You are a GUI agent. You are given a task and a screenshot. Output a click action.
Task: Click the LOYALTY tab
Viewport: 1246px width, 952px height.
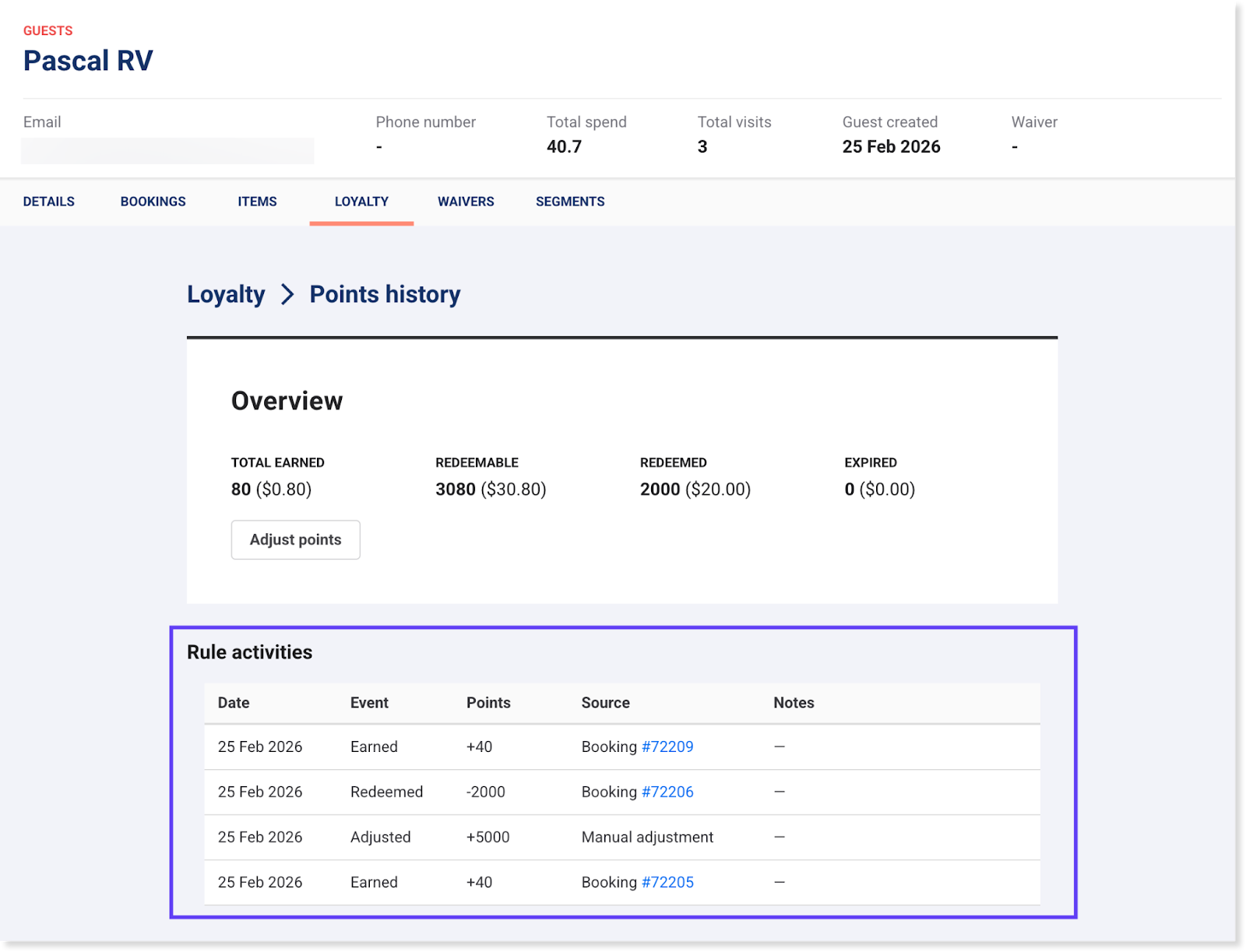(x=361, y=202)
